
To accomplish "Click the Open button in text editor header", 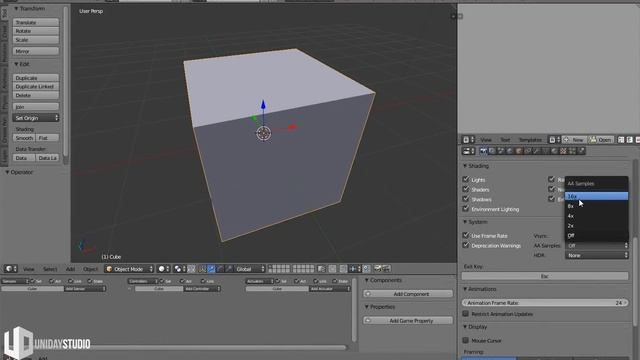I will (601, 140).
